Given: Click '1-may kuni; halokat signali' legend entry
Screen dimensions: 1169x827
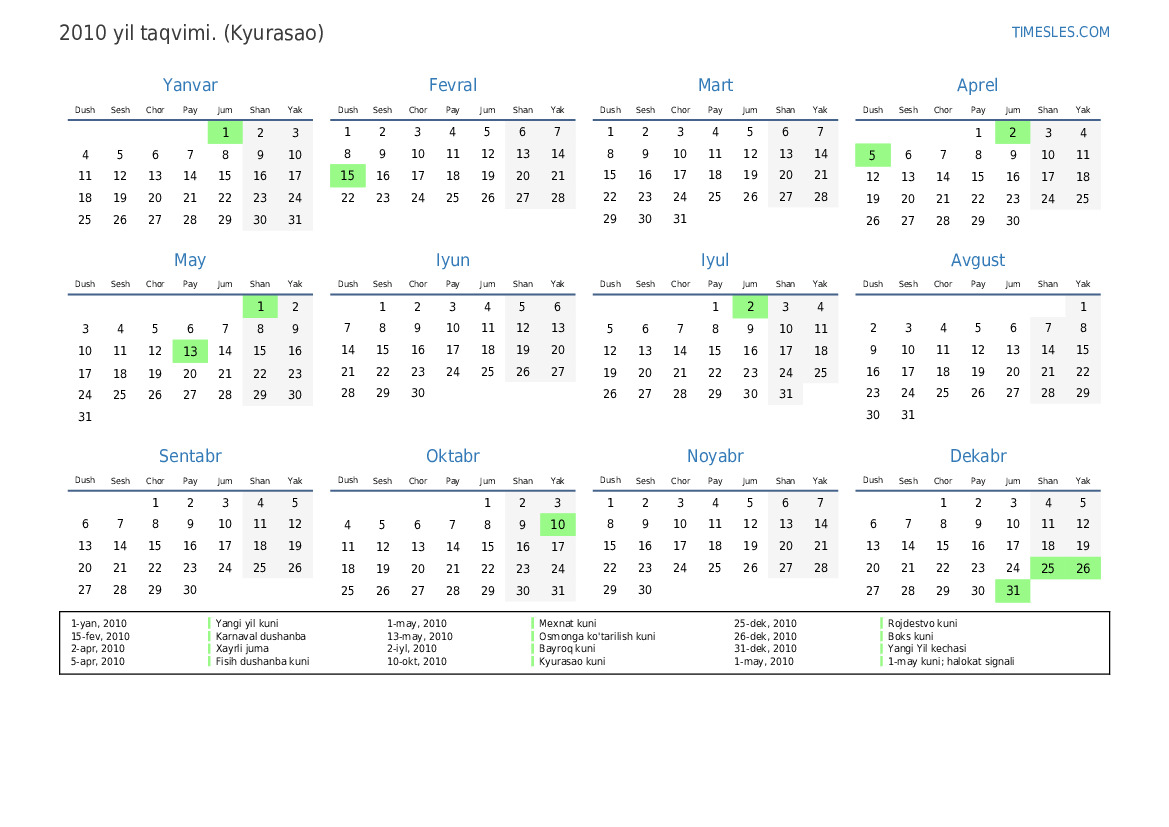Looking at the screenshot, I should pos(951,661).
